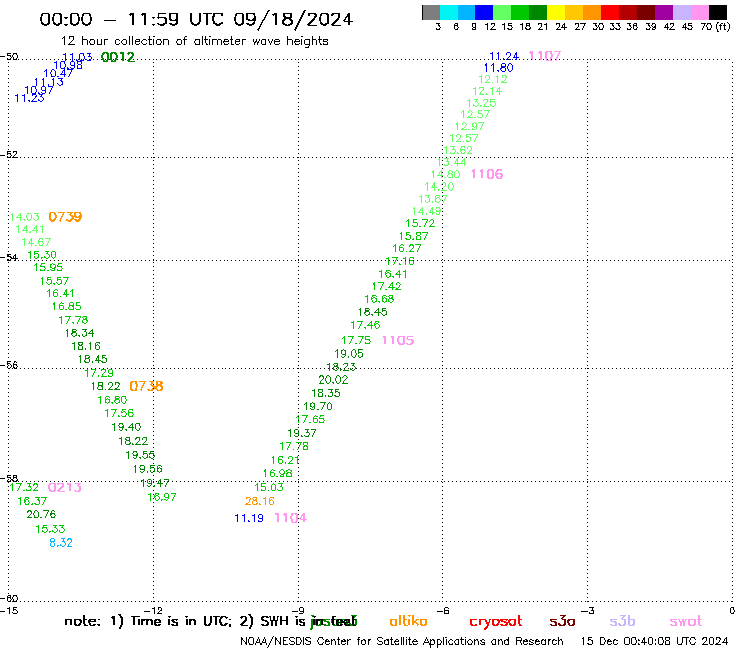Click the '15 Dec 00:40:08 UTC 2024' timestamp

click(x=654, y=642)
